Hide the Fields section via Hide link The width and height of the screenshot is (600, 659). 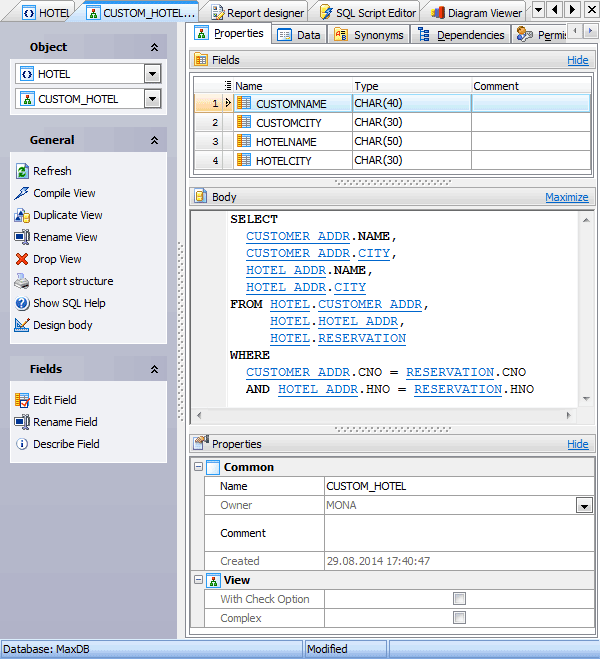(577, 60)
